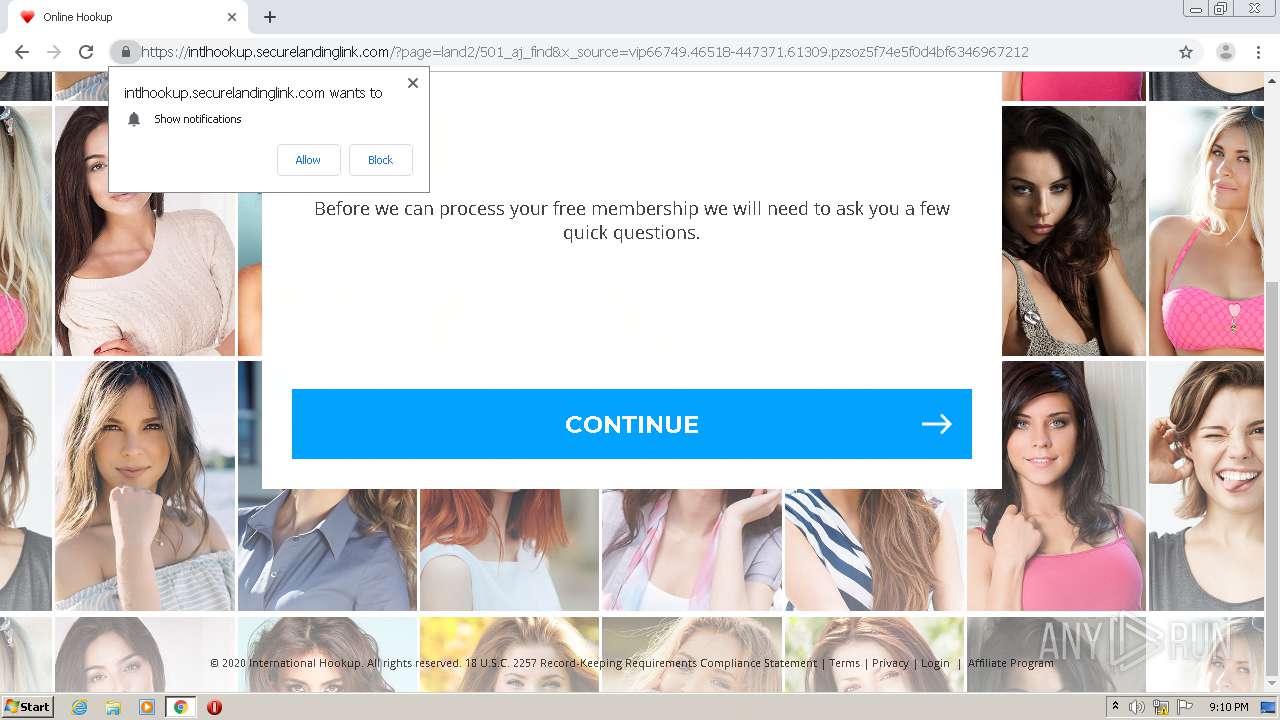
Task: Show hidden system tray icons
Action: [x=1115, y=707]
